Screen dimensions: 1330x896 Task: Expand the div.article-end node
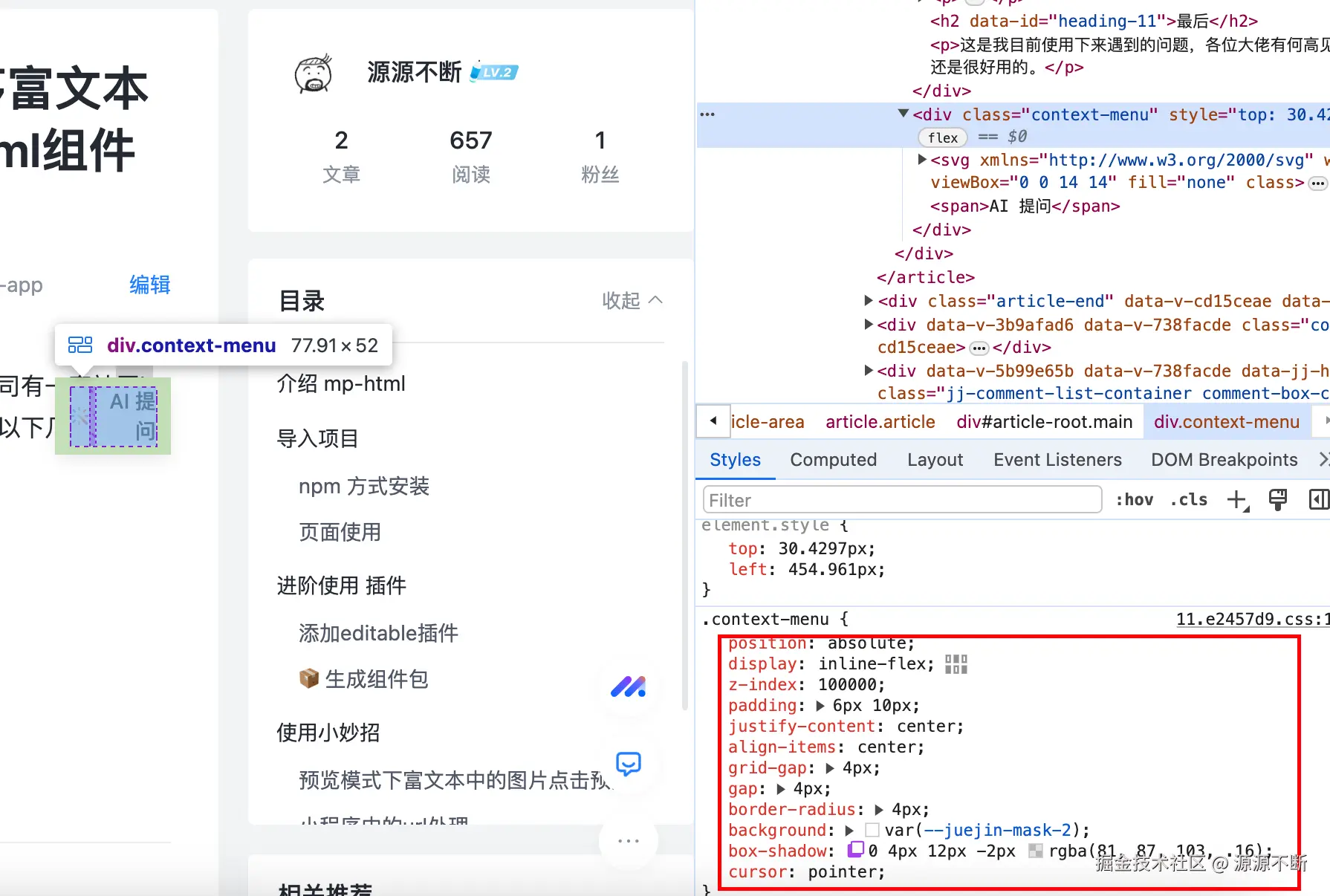(x=869, y=300)
